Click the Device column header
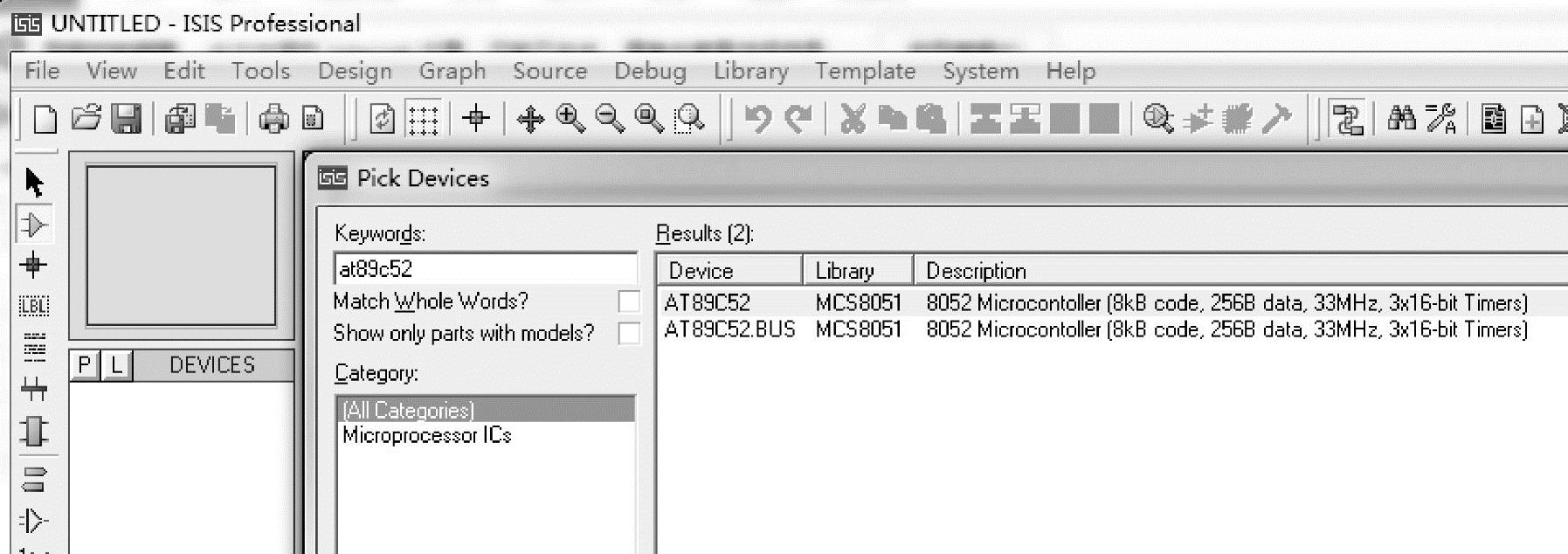Screen dimensions: 1568x554 click(x=729, y=270)
